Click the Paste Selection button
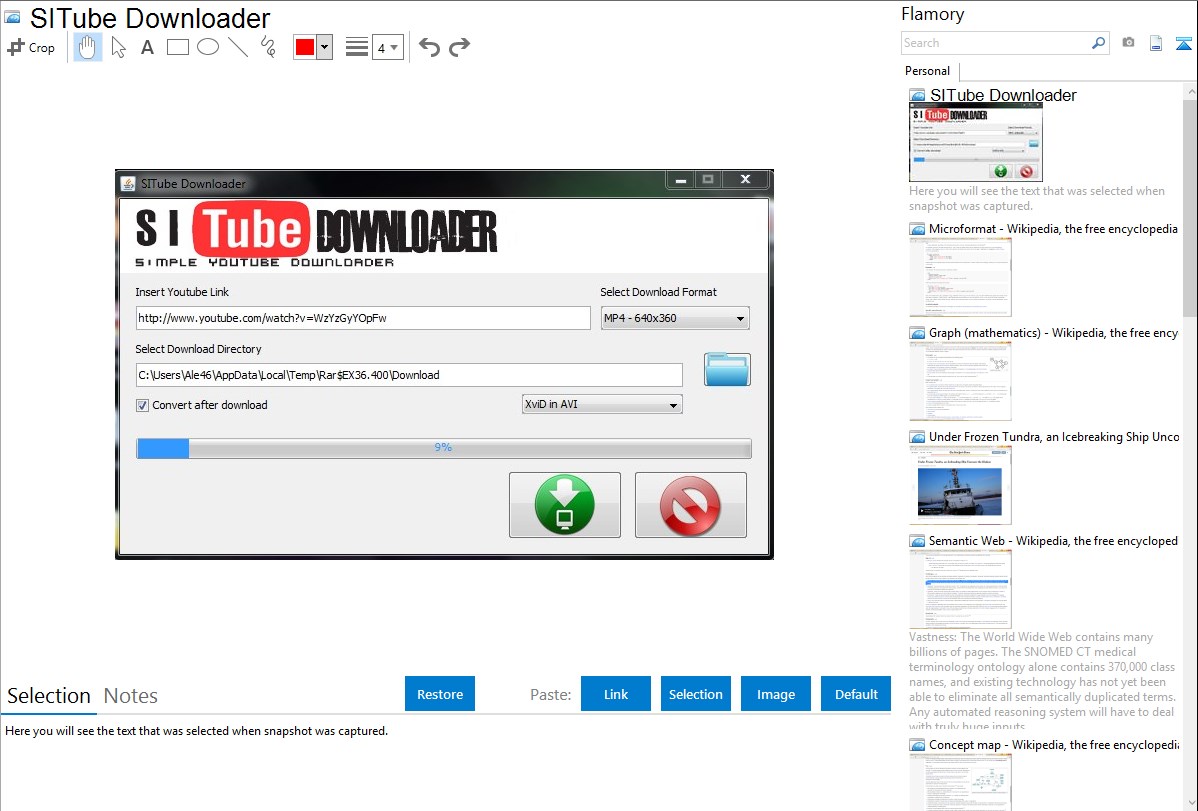Image resolution: width=1198 pixels, height=811 pixels. click(695, 693)
